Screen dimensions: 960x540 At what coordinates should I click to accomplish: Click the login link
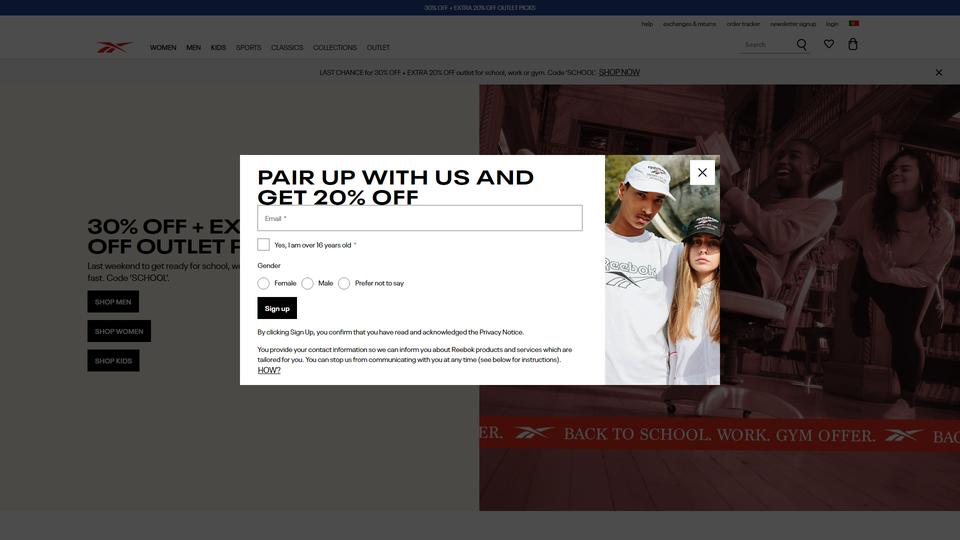[x=832, y=24]
